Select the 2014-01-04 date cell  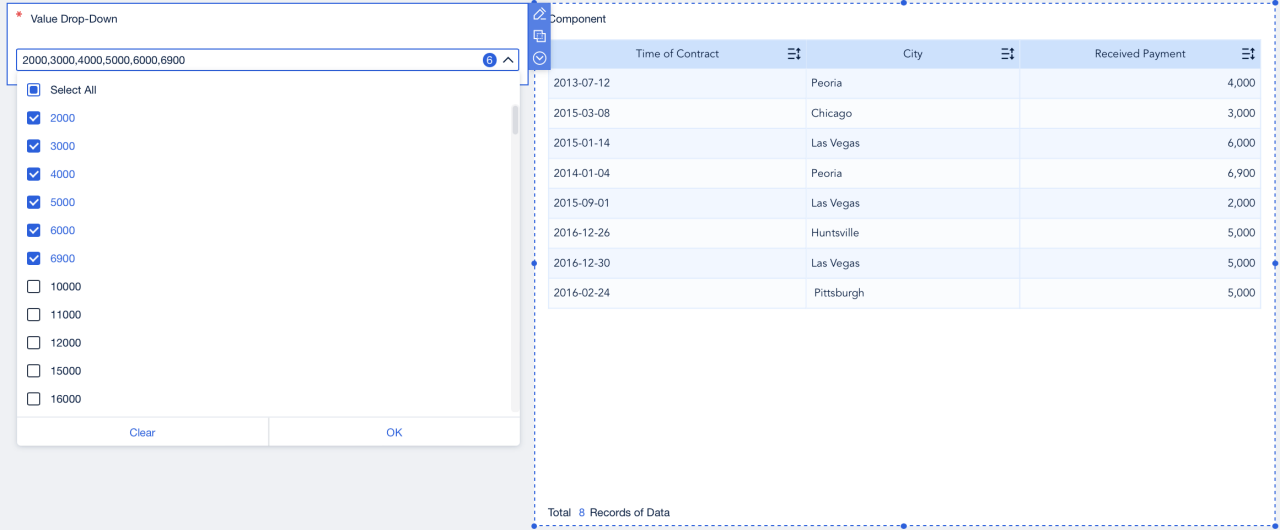[x=677, y=173]
